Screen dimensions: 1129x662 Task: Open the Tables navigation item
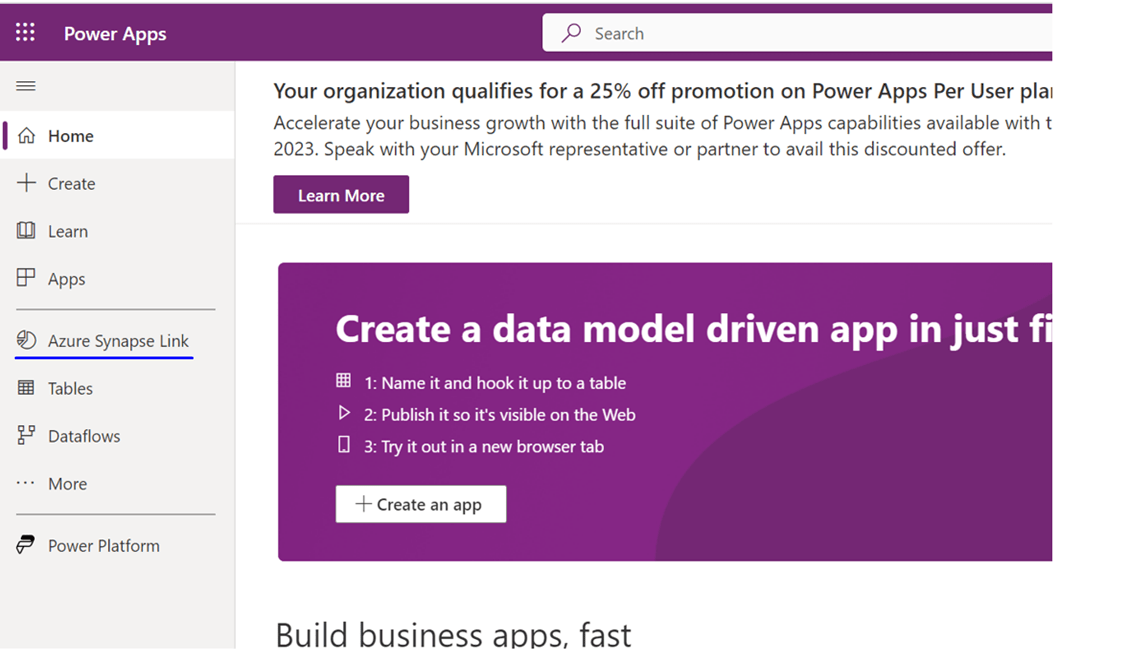[x=70, y=388]
